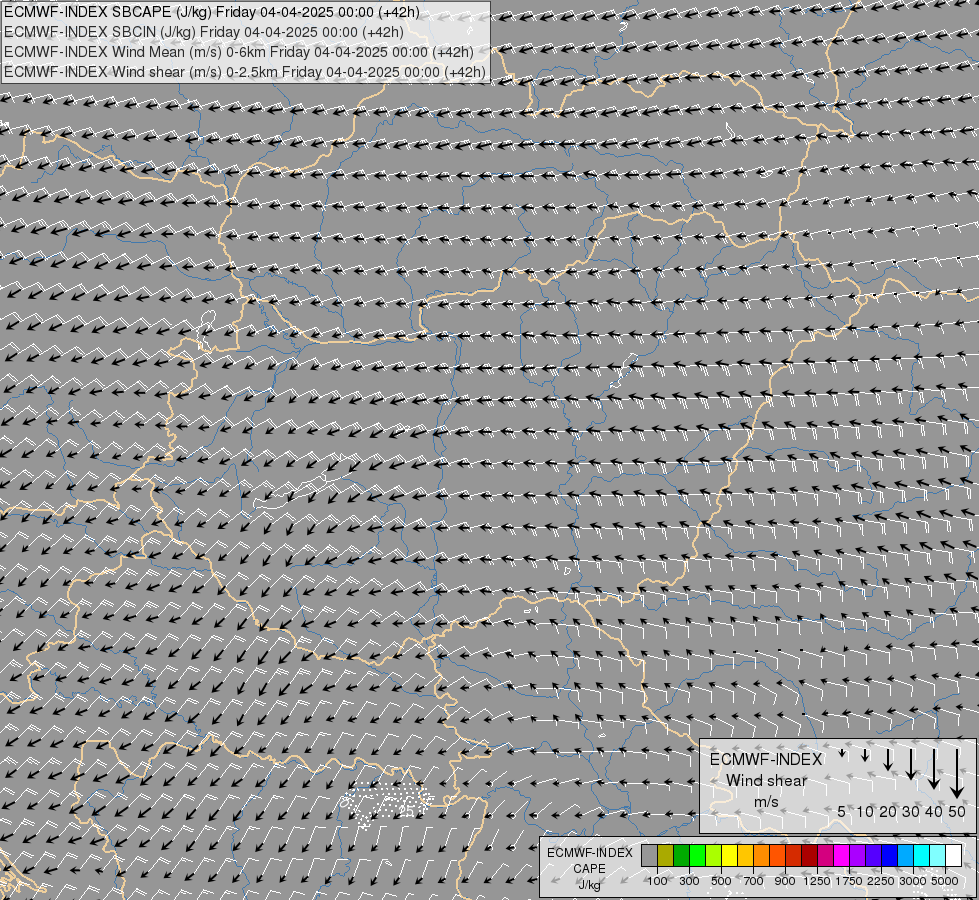Select the sky blue CAPE swatch before 3000

click(x=906, y=856)
